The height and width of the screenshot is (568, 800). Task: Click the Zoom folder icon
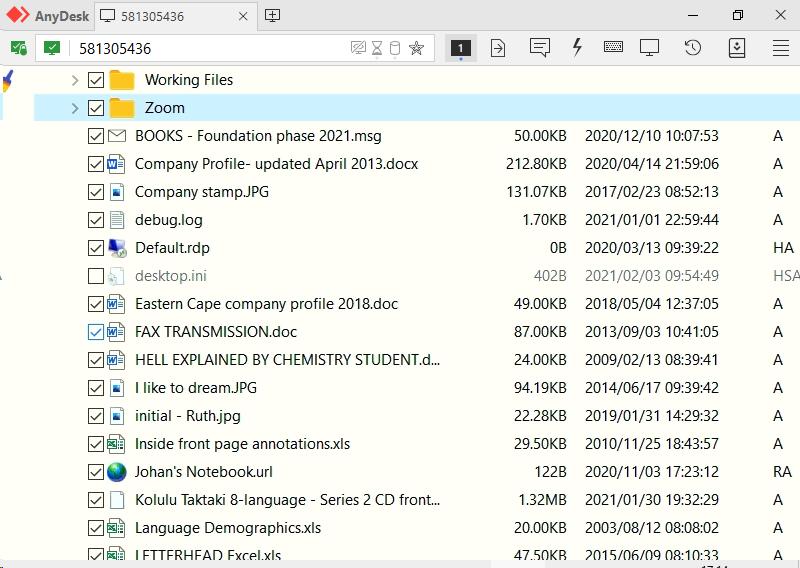(x=121, y=108)
